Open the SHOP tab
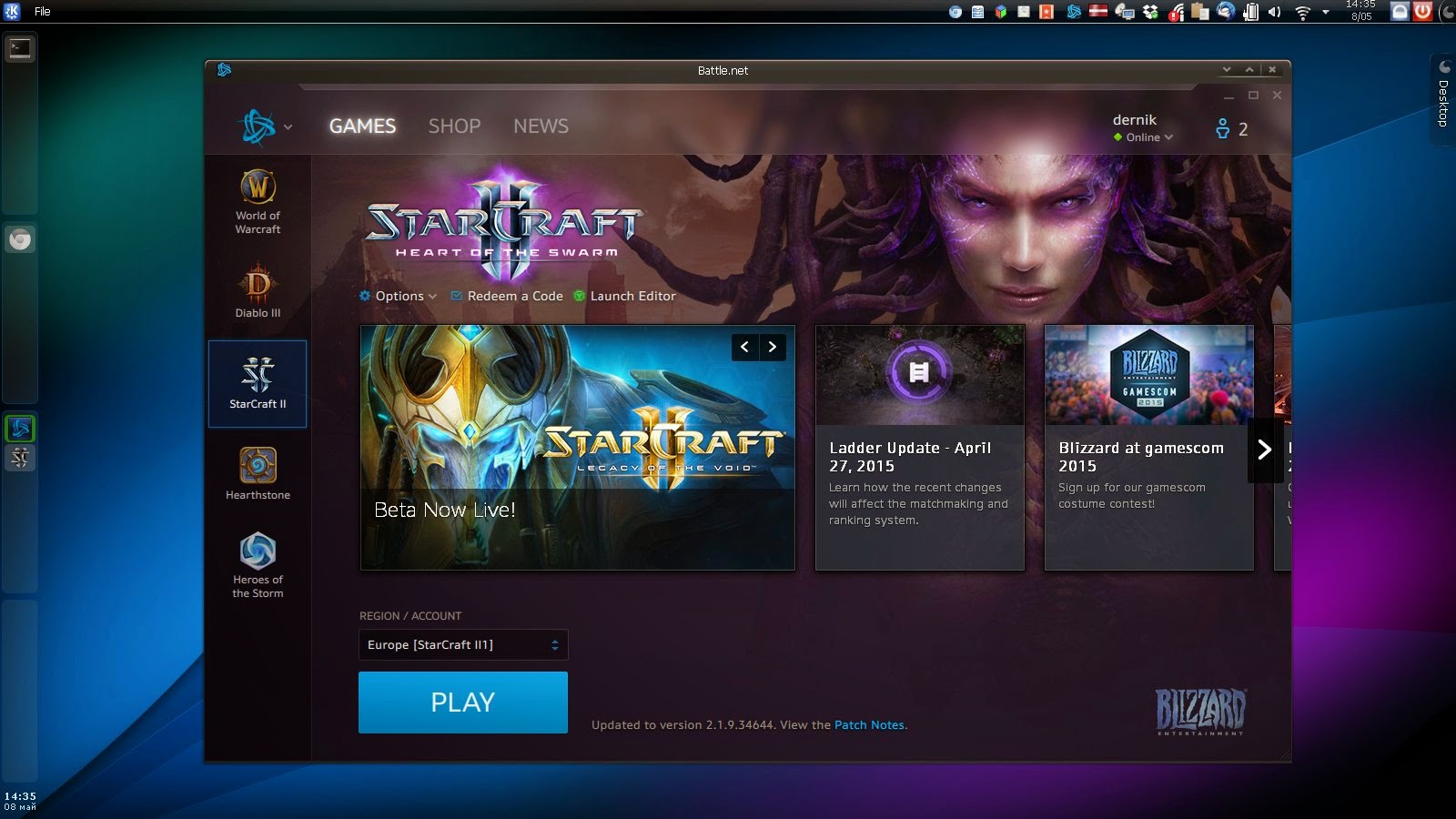Image resolution: width=1456 pixels, height=819 pixels. point(454,126)
